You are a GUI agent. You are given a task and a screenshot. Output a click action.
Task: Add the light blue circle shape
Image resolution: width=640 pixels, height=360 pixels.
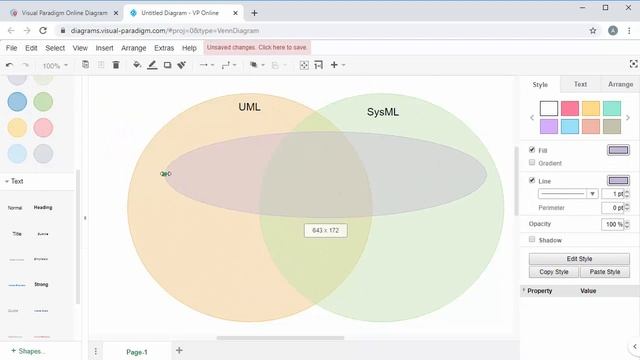[x=17, y=154]
